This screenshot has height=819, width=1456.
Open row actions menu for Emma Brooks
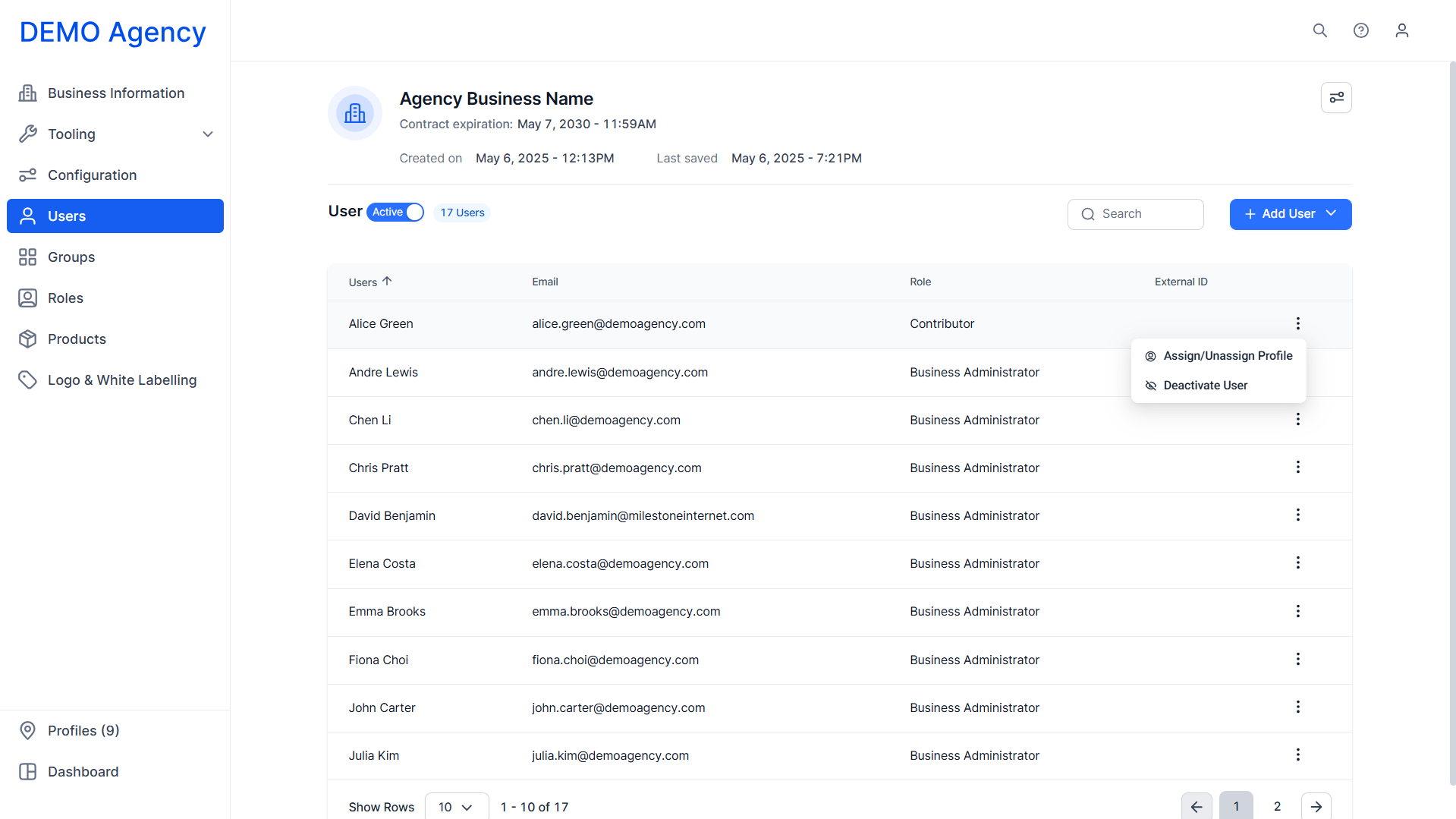1298,611
